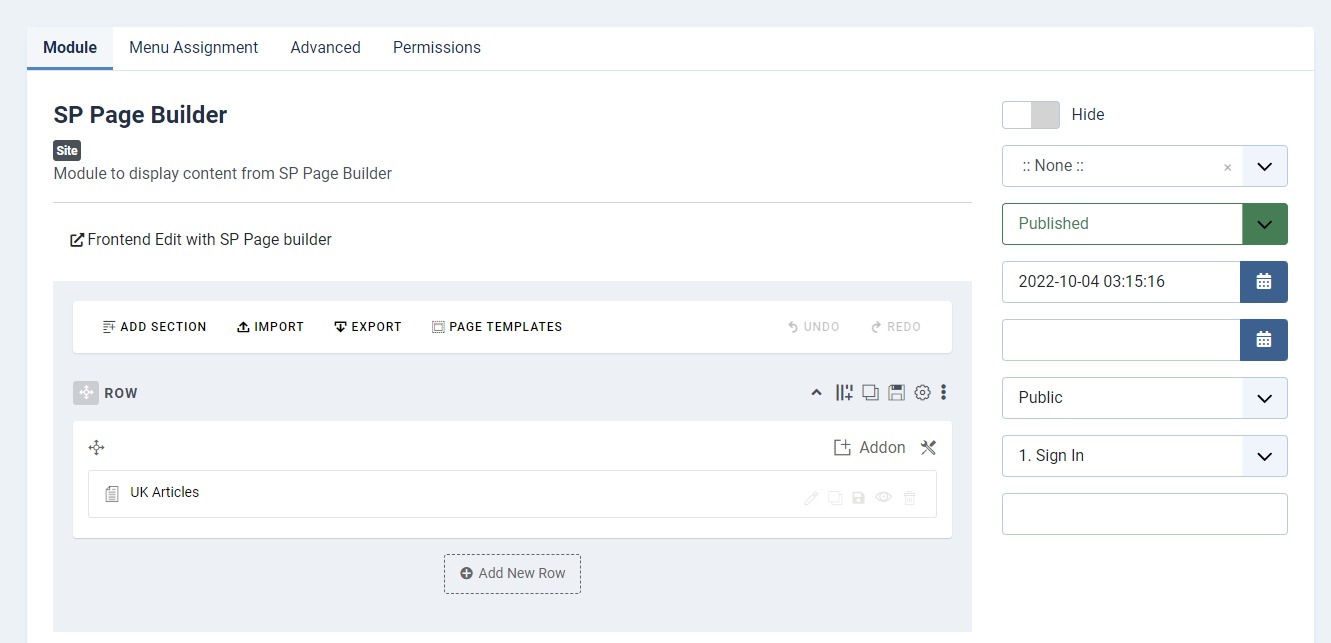Open the '1. Sign In' ordering dropdown
Image resolution: width=1331 pixels, height=643 pixels.
click(1264, 456)
